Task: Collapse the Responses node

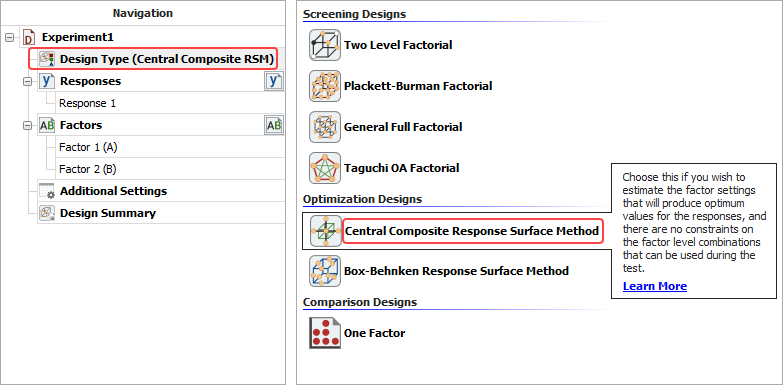Action: tap(27, 81)
